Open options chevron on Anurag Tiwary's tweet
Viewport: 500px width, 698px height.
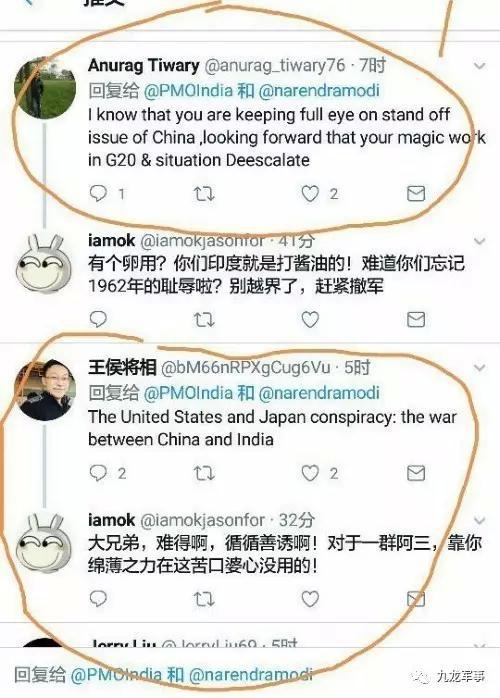[x=480, y=66]
